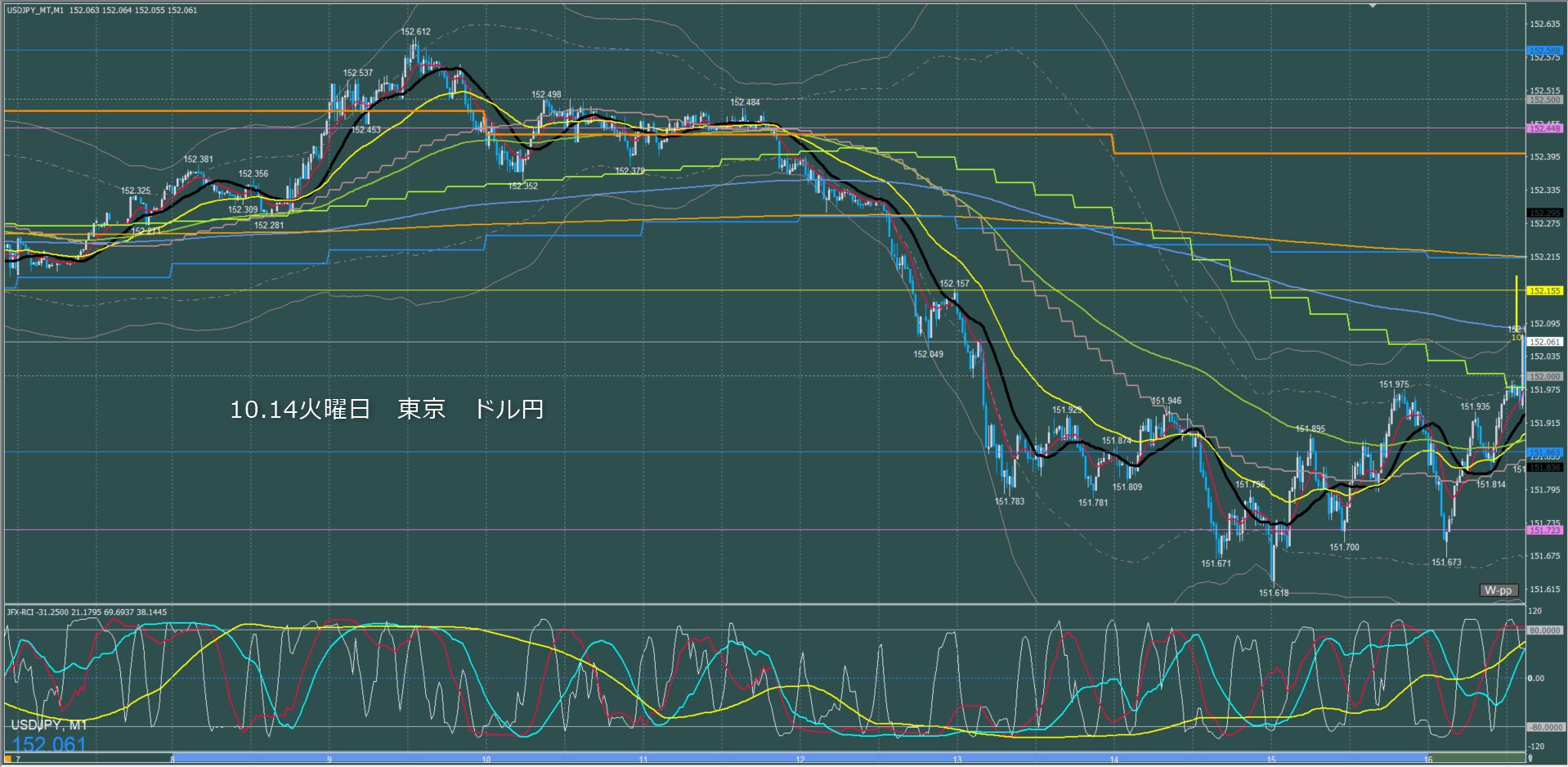Select the pink 152.448 price level tag
The height and width of the screenshot is (767, 1568).
pos(1544,128)
